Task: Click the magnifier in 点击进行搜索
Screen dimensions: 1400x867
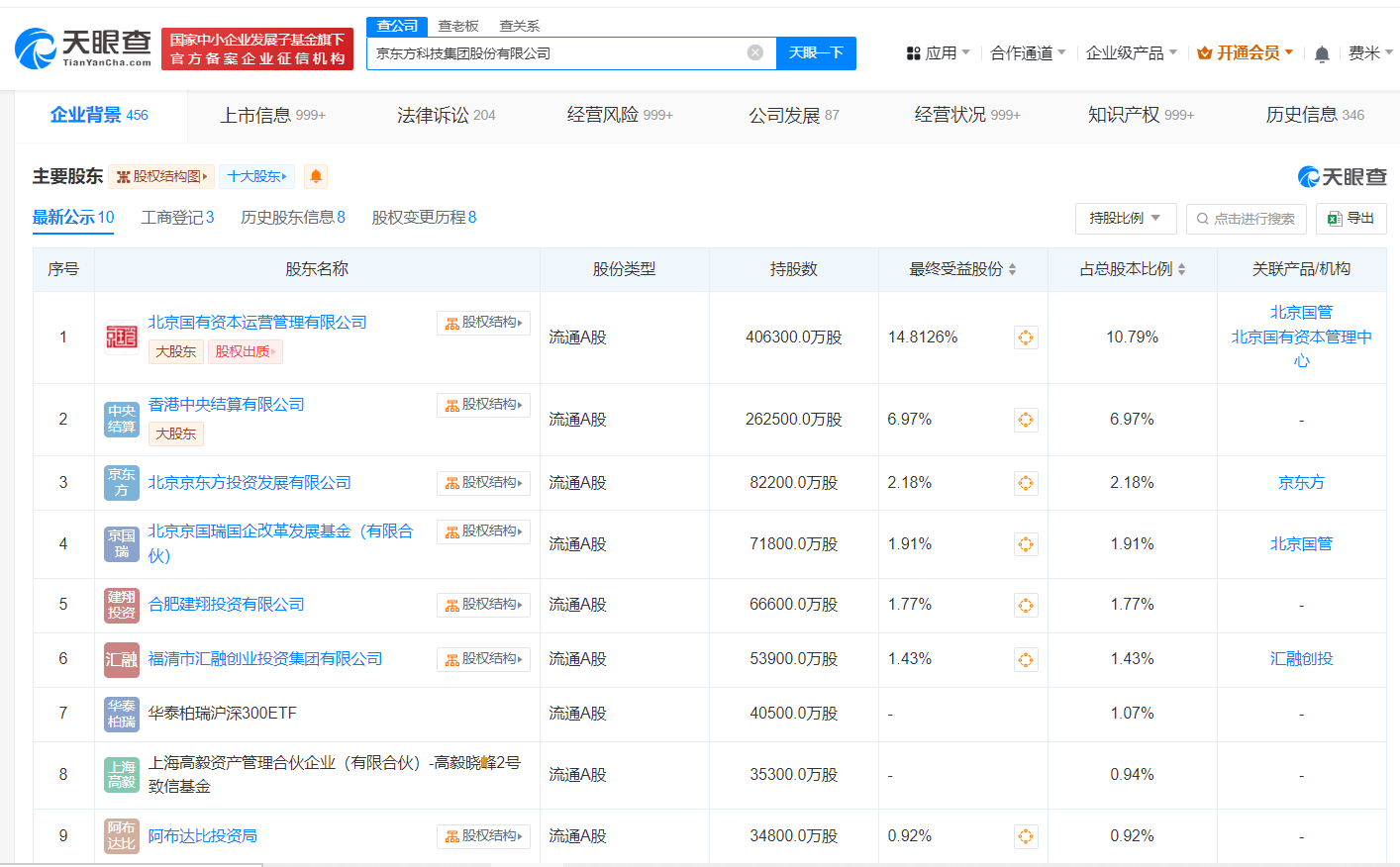Action: (x=1202, y=219)
